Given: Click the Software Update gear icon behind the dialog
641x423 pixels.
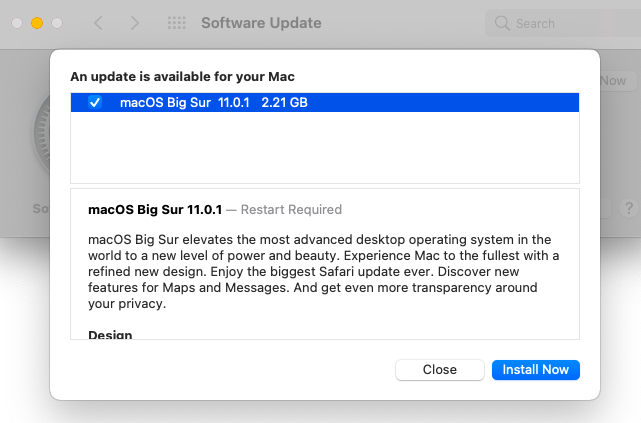Looking at the screenshot, I should click(x=42, y=133).
